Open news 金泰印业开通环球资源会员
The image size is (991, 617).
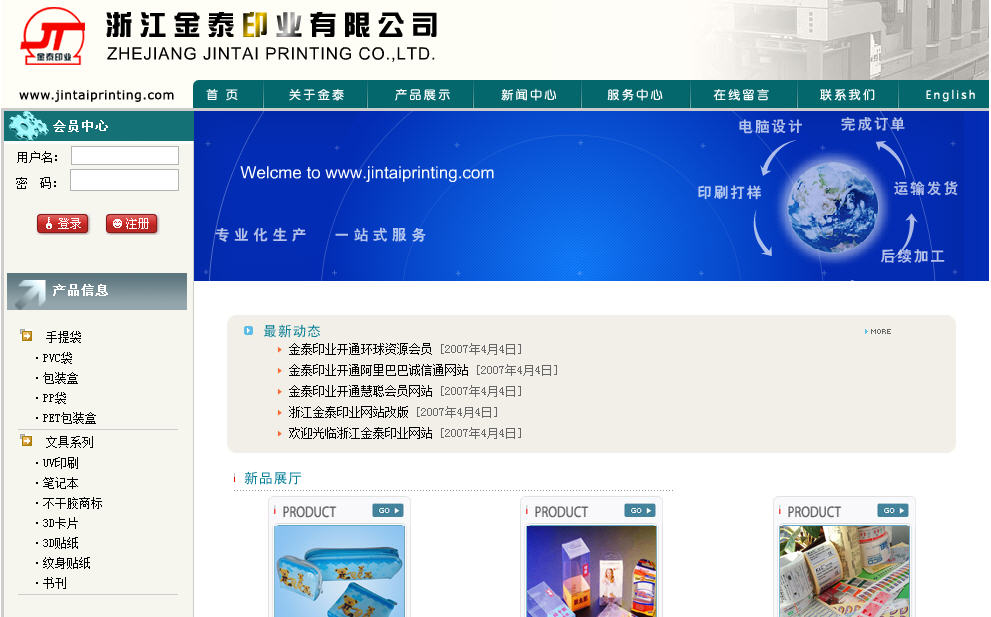pos(360,349)
